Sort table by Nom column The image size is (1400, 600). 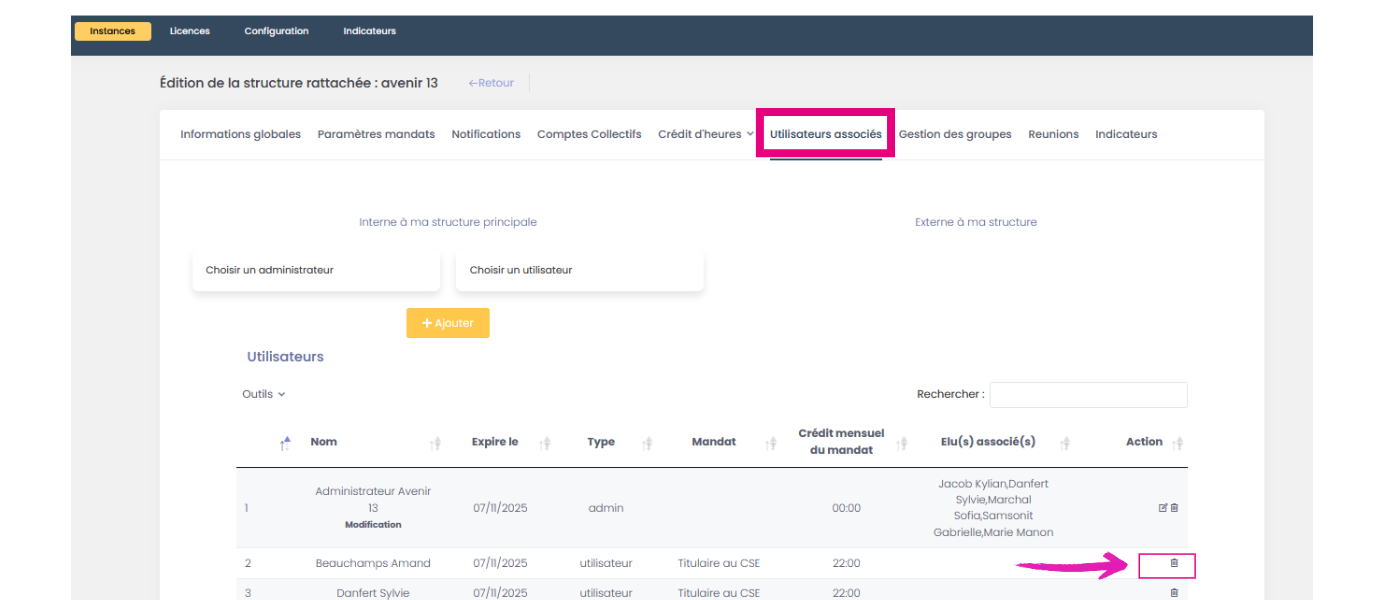tap(435, 443)
